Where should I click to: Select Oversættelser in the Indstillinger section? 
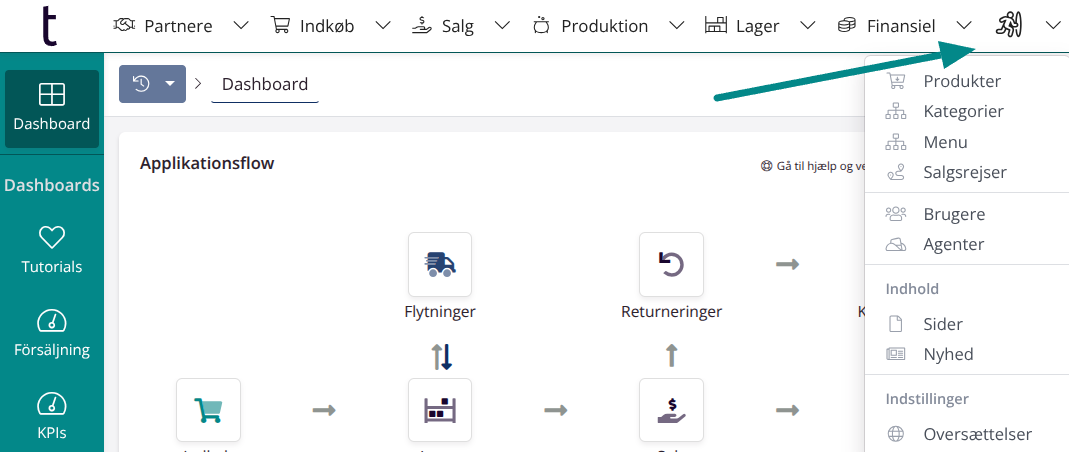pos(977,434)
